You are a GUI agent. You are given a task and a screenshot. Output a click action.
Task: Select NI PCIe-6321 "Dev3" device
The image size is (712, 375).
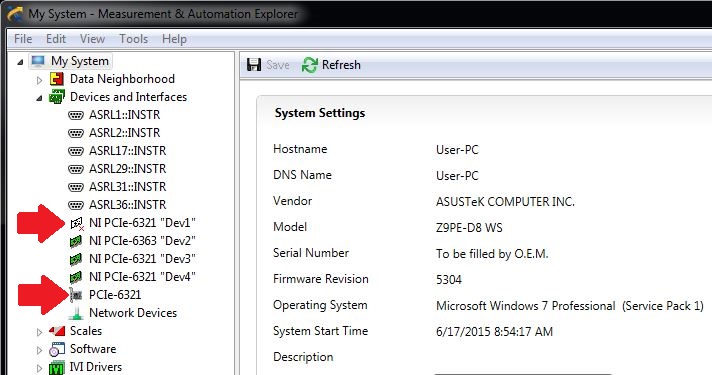142,259
